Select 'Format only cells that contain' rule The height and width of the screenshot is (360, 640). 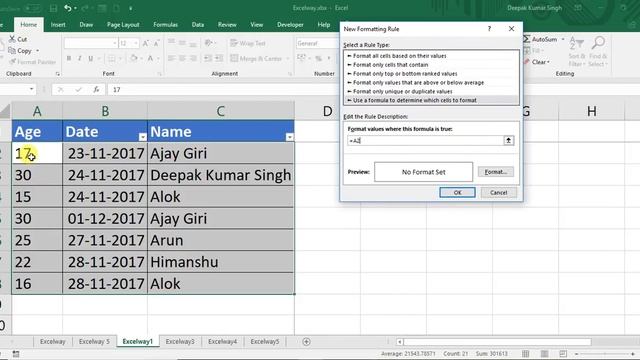(x=391, y=65)
